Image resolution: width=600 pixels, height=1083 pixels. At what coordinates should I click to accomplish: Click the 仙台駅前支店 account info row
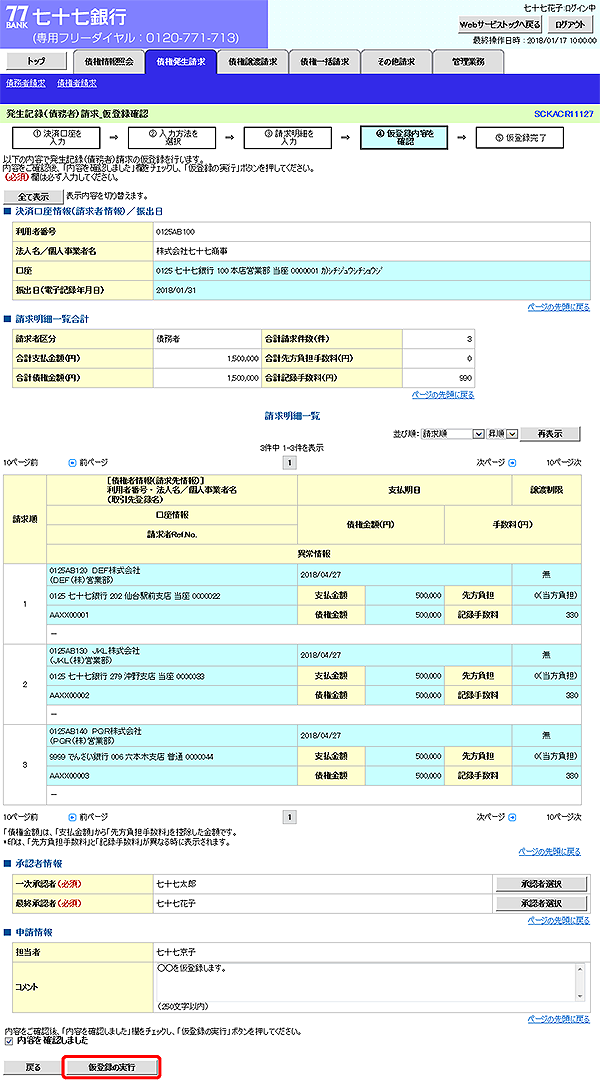pos(172,595)
